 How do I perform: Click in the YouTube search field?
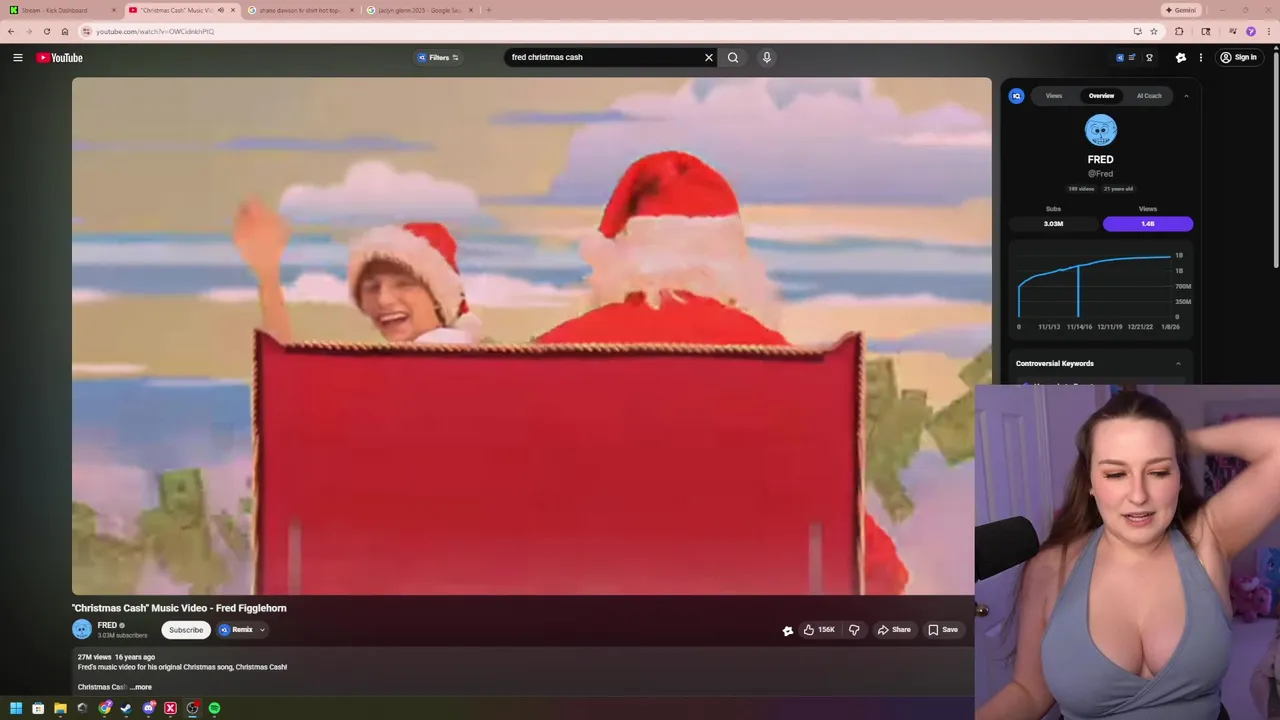pyautogui.click(x=603, y=57)
